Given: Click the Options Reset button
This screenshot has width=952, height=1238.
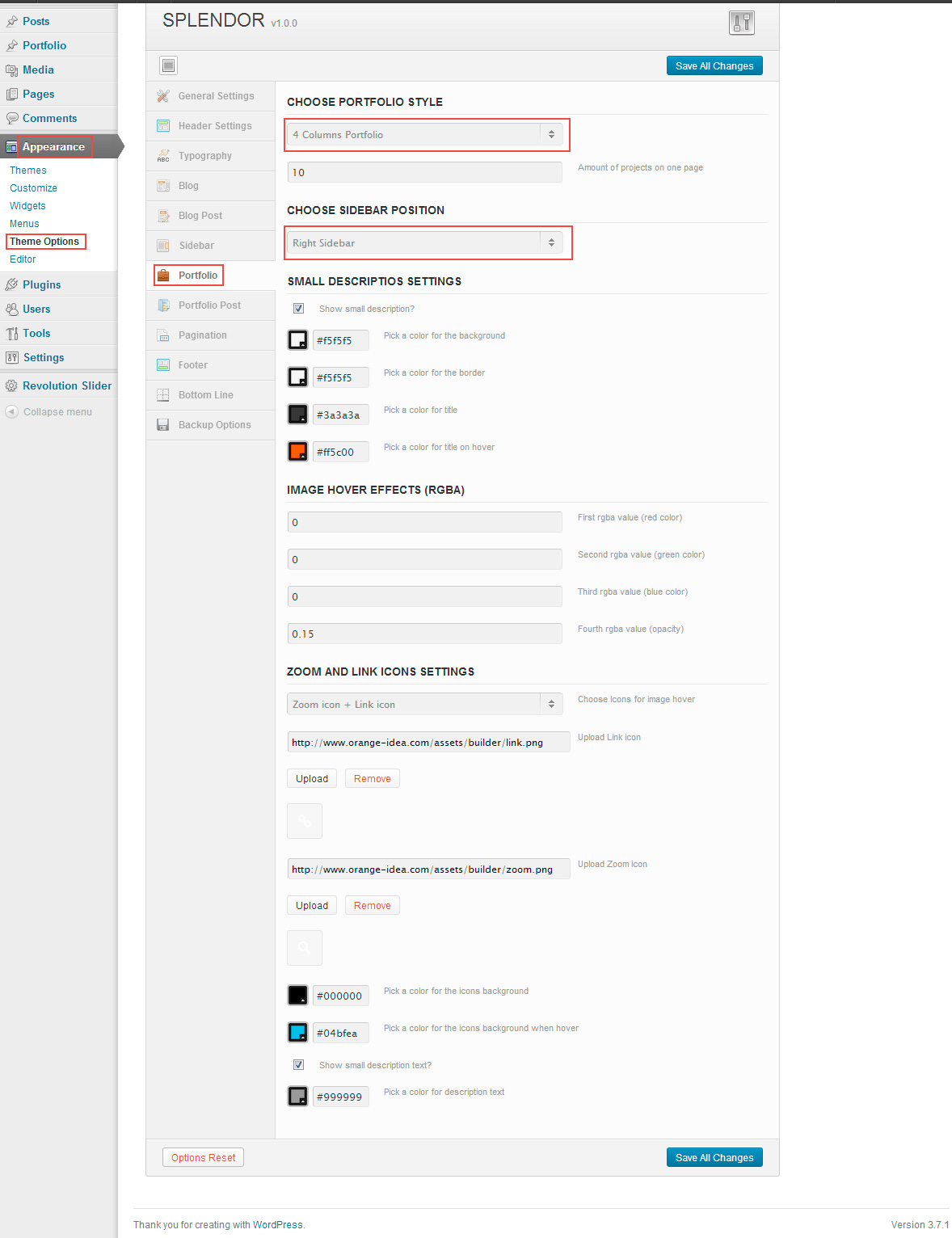Looking at the screenshot, I should (203, 1158).
